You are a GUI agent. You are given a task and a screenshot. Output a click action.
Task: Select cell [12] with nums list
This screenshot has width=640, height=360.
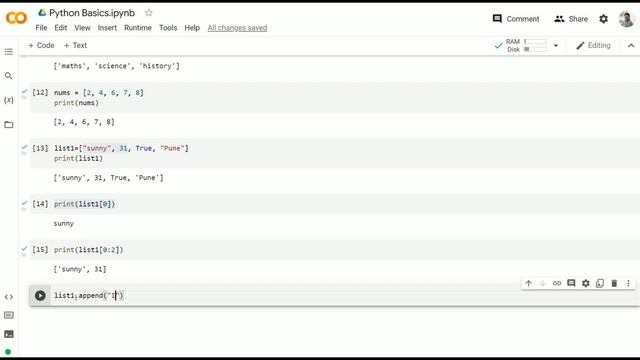[x=335, y=98]
